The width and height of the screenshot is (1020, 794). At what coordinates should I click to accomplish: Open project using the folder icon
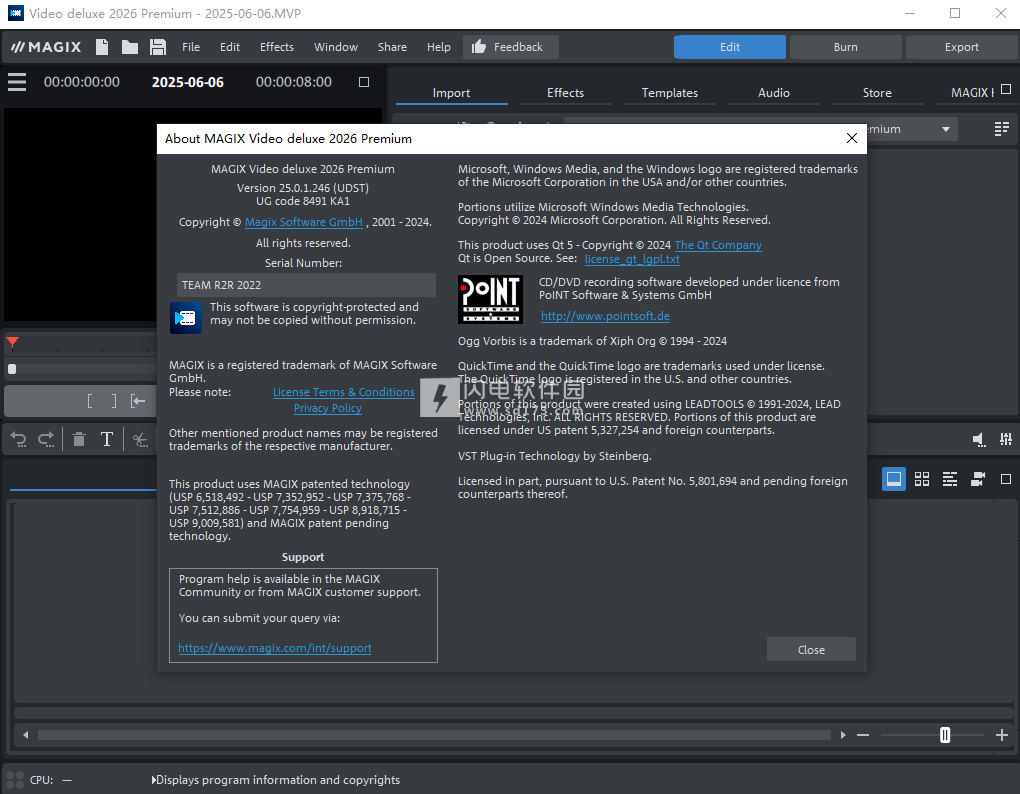point(129,47)
